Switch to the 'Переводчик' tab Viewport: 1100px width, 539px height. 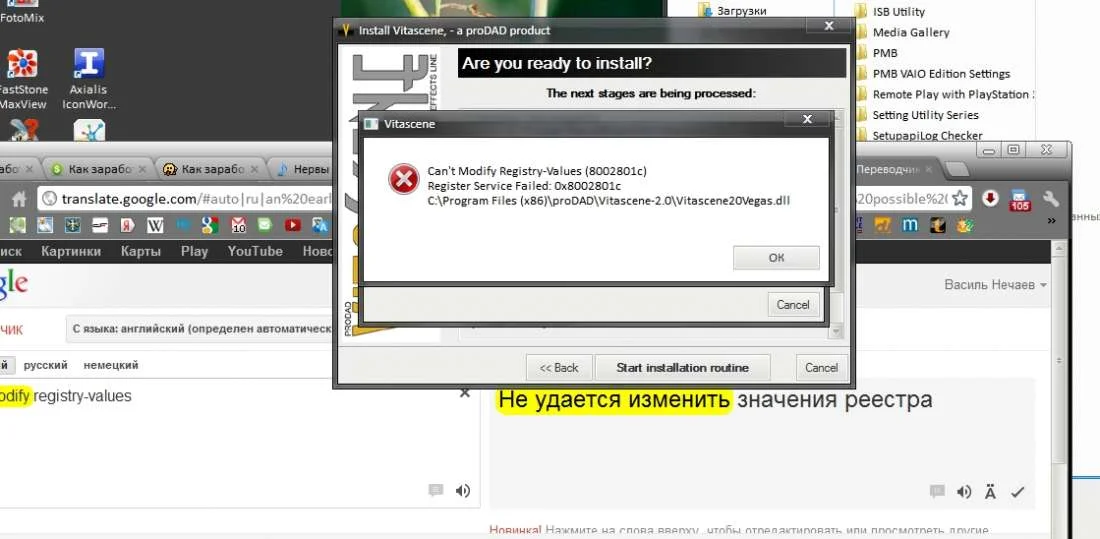pos(897,169)
